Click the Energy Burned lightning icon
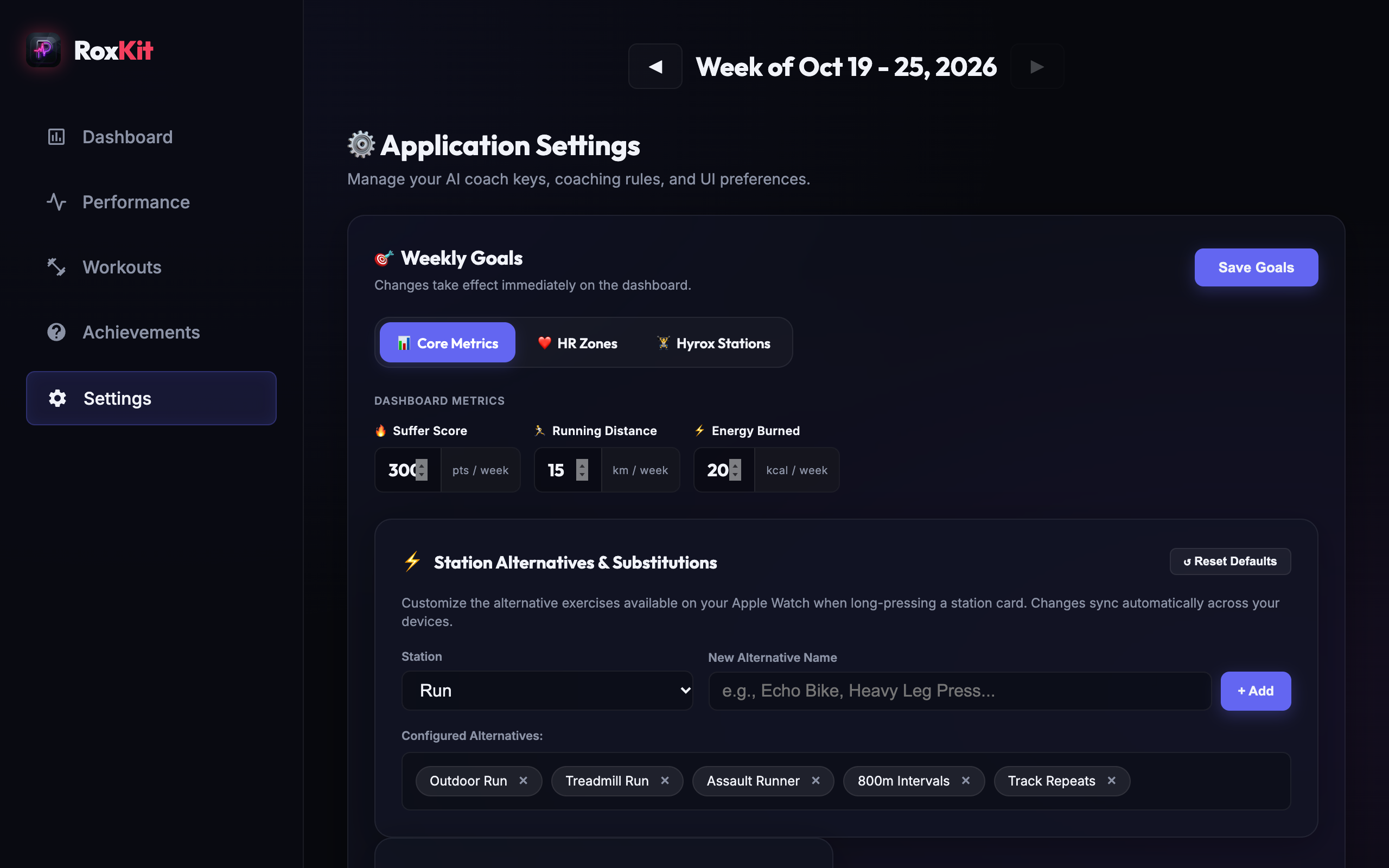 coord(700,431)
